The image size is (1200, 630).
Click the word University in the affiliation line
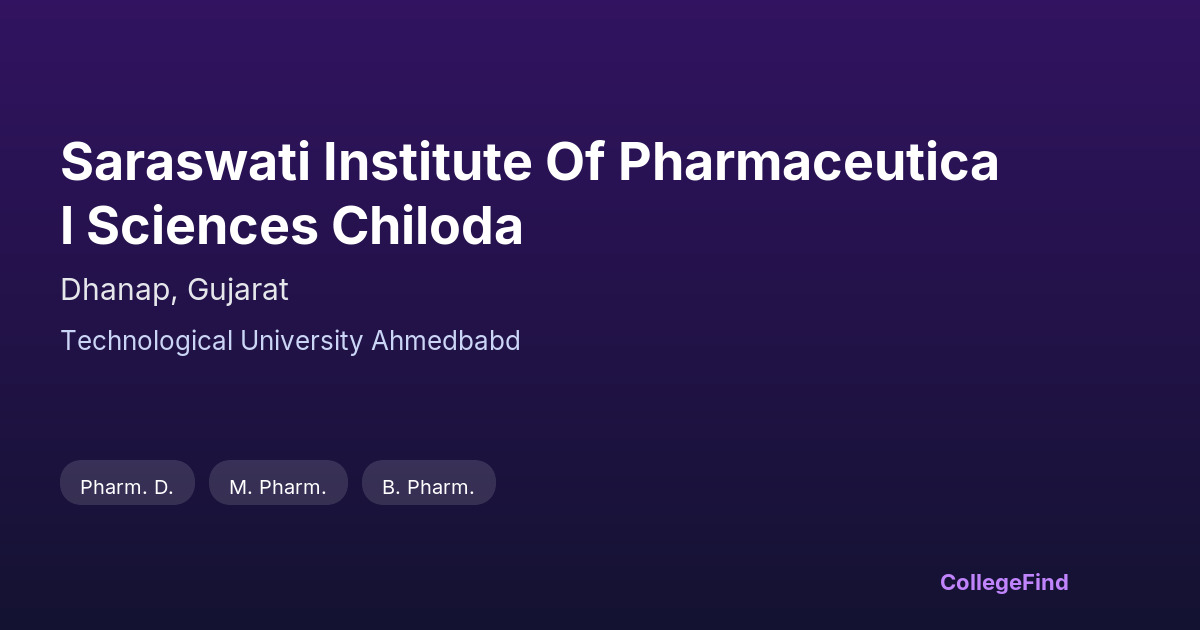tap(301, 341)
